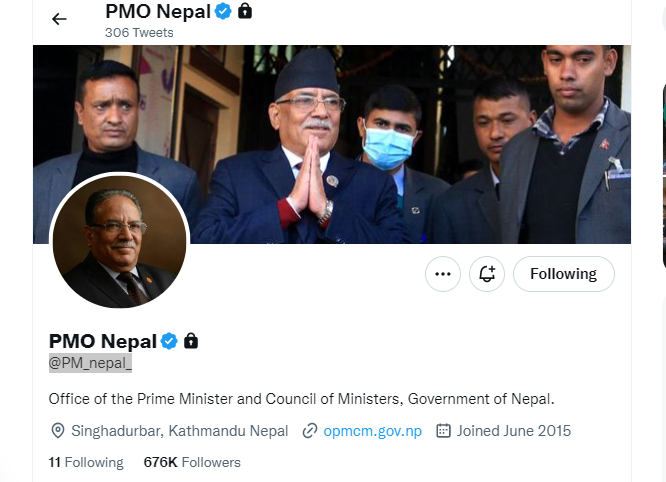
Task: Click the lock icon beside the profile name
Action: pyautogui.click(x=191, y=341)
